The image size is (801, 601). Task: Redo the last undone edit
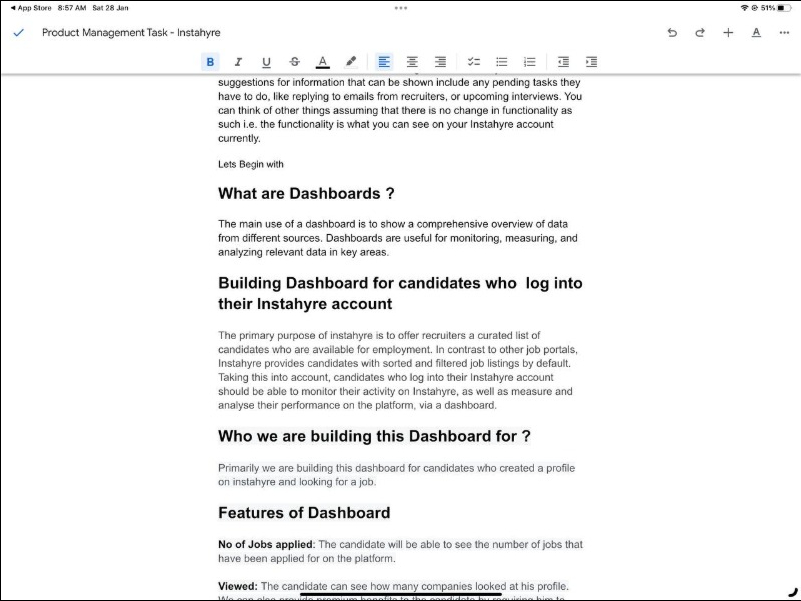click(700, 33)
